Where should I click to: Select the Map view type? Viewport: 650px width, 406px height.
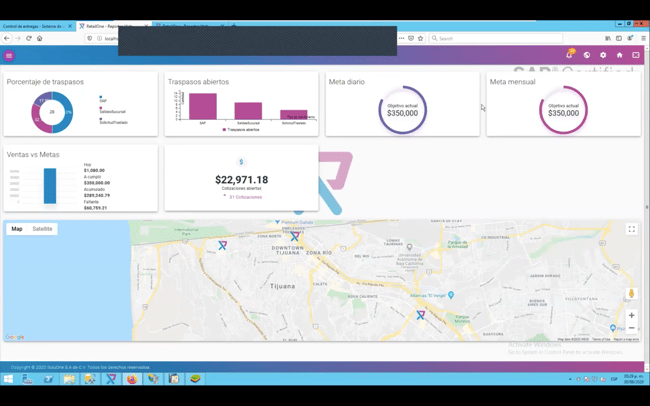17,229
